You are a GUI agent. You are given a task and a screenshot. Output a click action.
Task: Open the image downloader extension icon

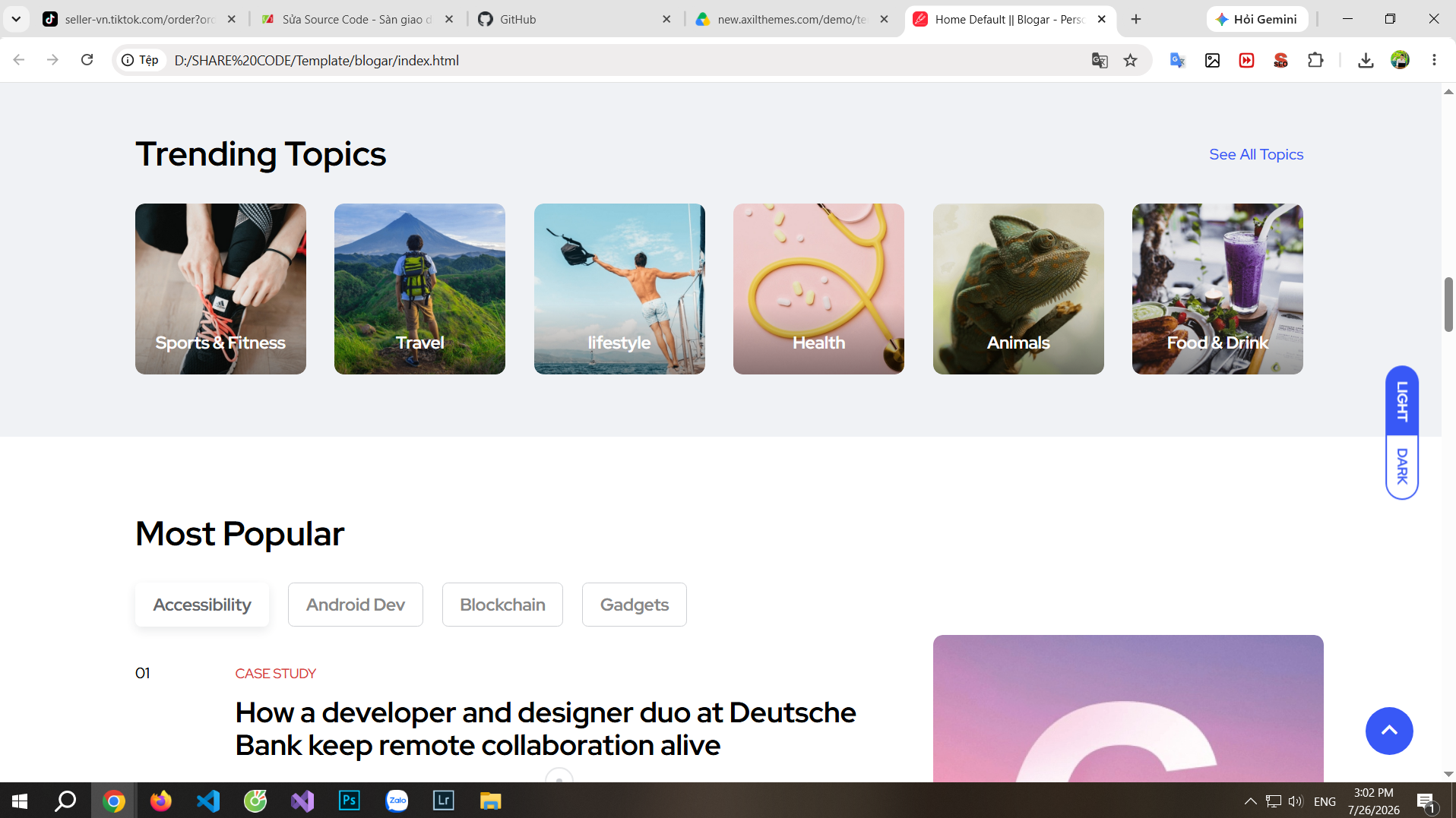pyautogui.click(x=1212, y=60)
